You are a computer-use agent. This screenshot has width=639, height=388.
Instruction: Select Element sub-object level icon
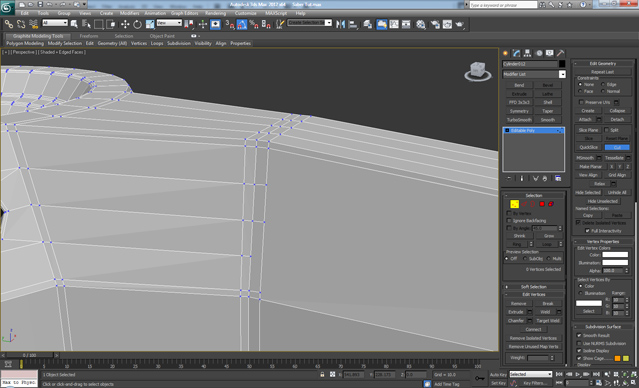tap(551, 204)
